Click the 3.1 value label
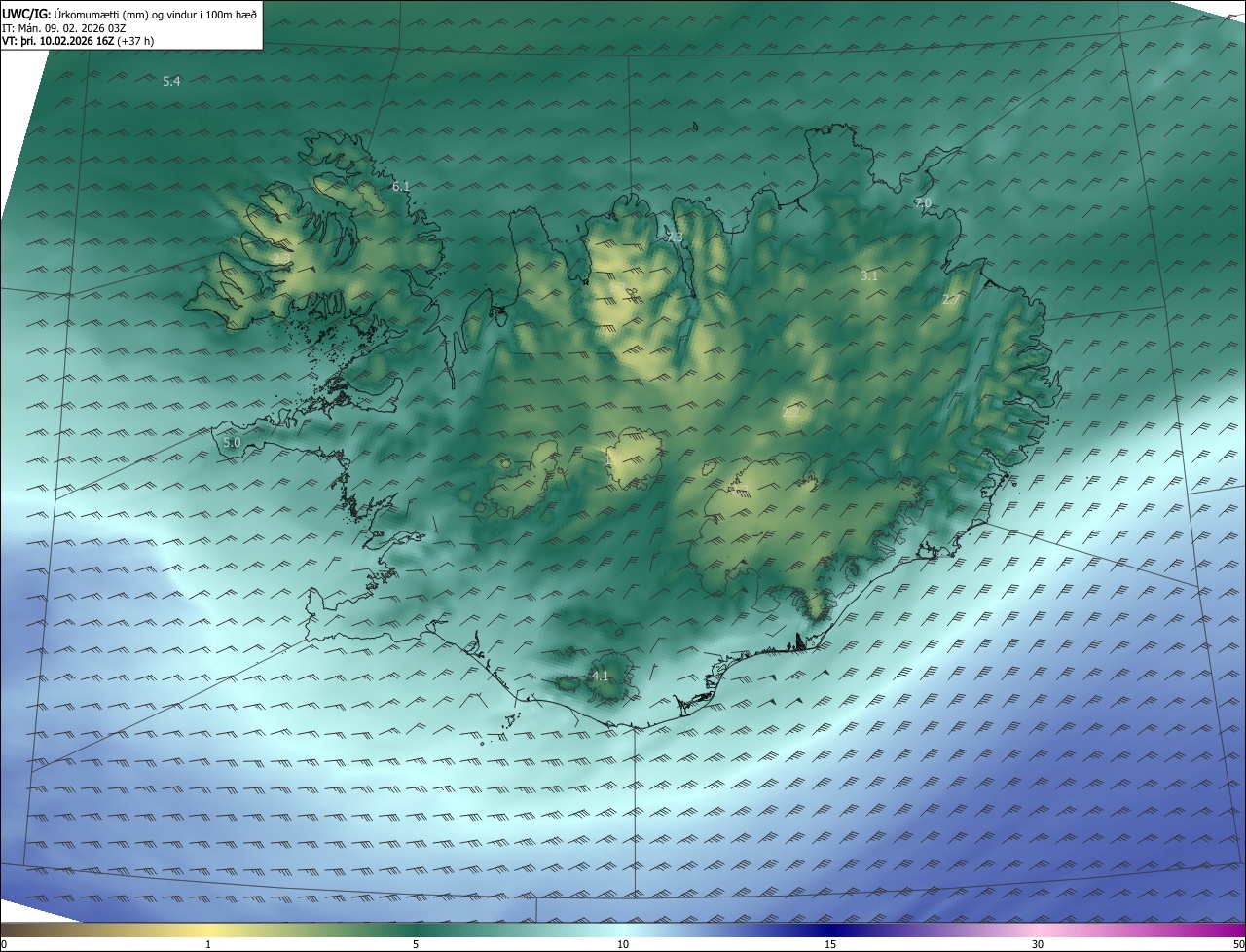This screenshot has width=1246, height=952. coord(869,276)
